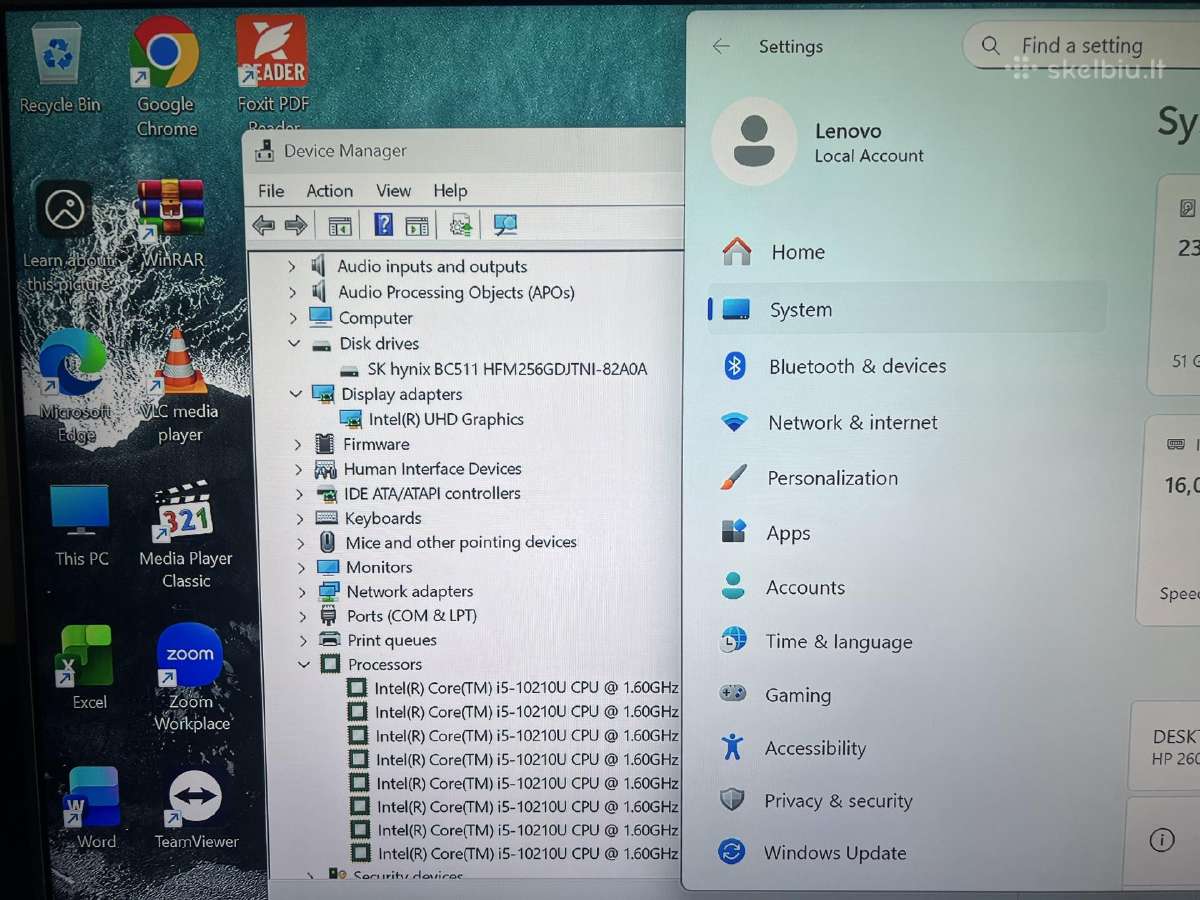Select System in Settings sidebar
Screen dimensions: 1200x900
pyautogui.click(x=906, y=309)
